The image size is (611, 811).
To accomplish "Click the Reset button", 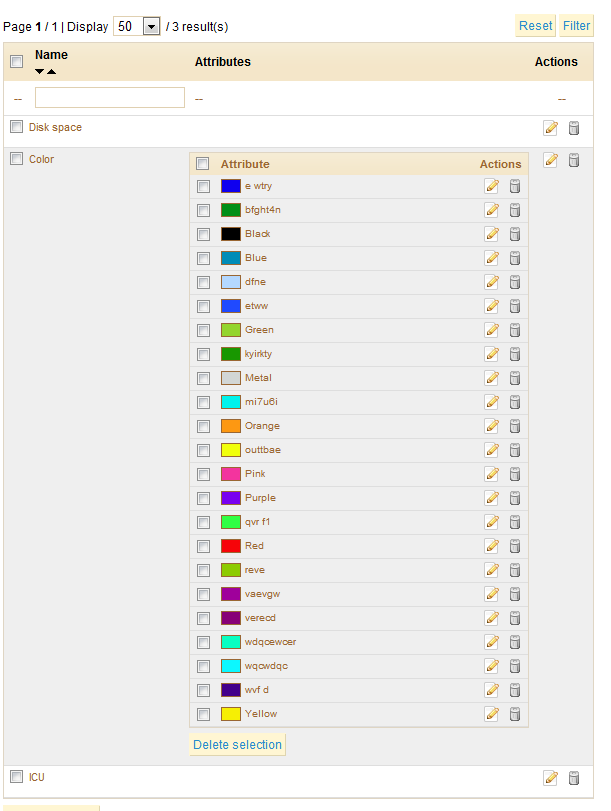I will pyautogui.click(x=535, y=26).
